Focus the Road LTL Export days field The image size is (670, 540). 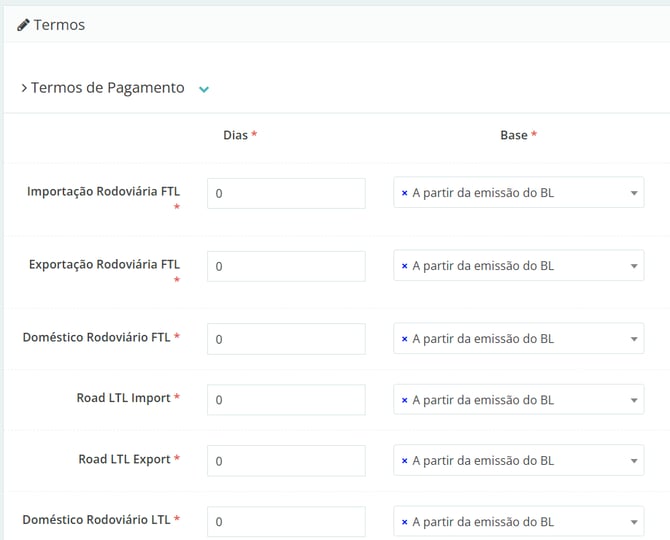286,461
